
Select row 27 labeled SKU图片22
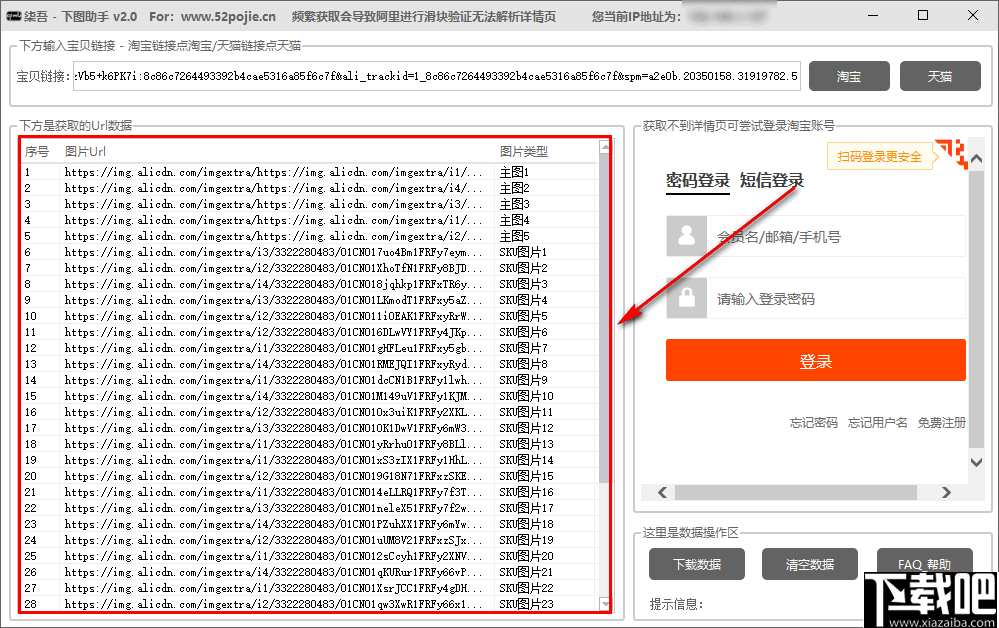pyautogui.click(x=310, y=588)
